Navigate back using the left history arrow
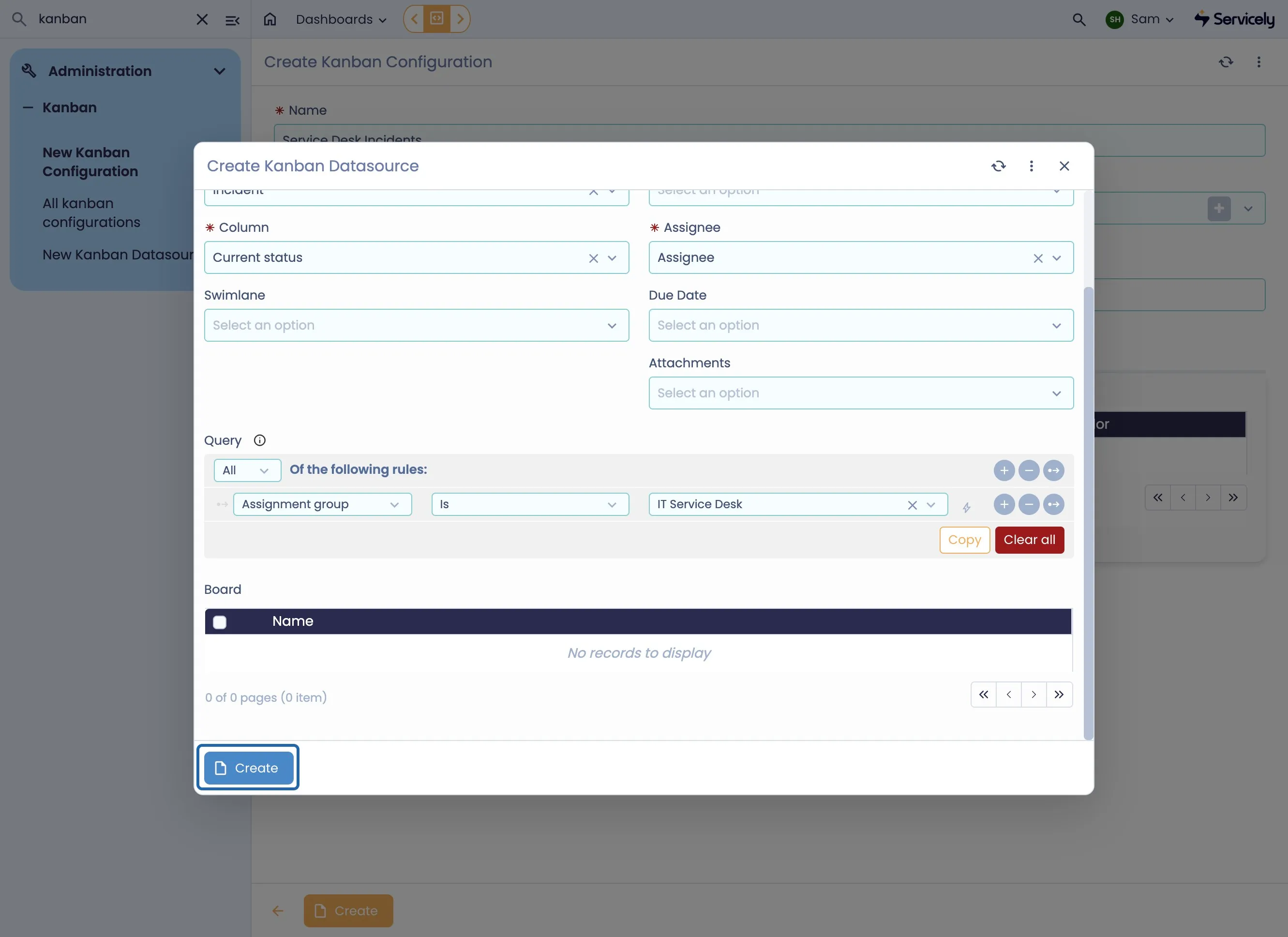Screen dimensions: 1288x937 coord(414,19)
